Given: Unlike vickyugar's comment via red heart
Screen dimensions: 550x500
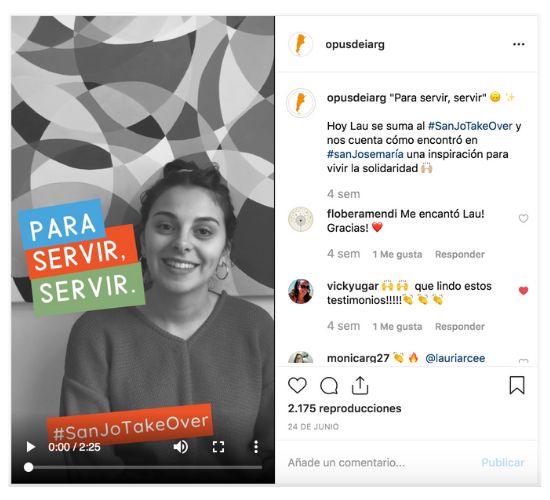Looking at the screenshot, I should click(x=523, y=291).
